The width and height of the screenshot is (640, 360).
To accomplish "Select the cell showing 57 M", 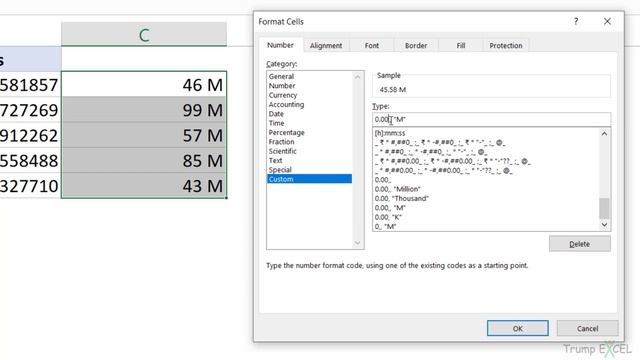I will click(x=144, y=135).
